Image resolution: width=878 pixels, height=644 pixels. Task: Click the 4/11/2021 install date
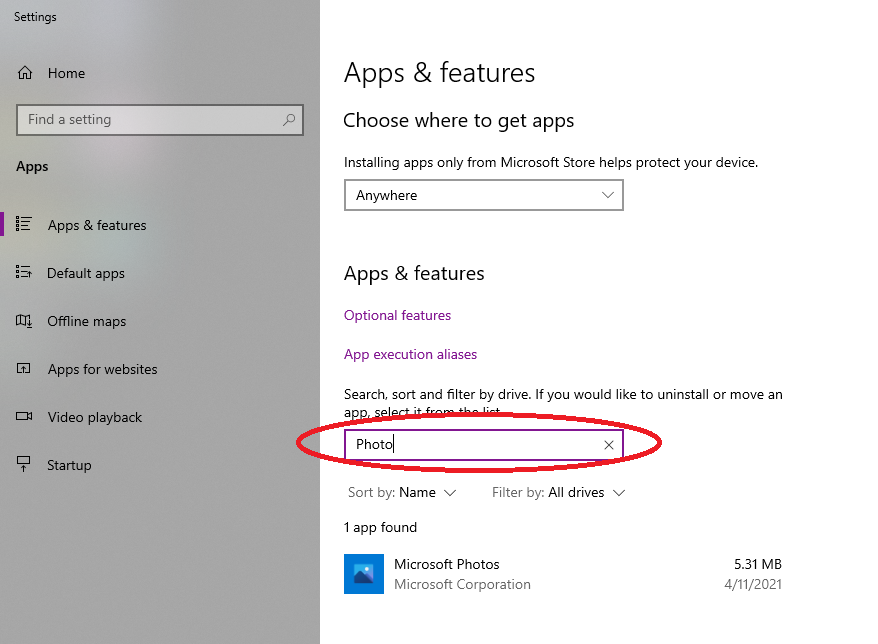click(x=753, y=585)
